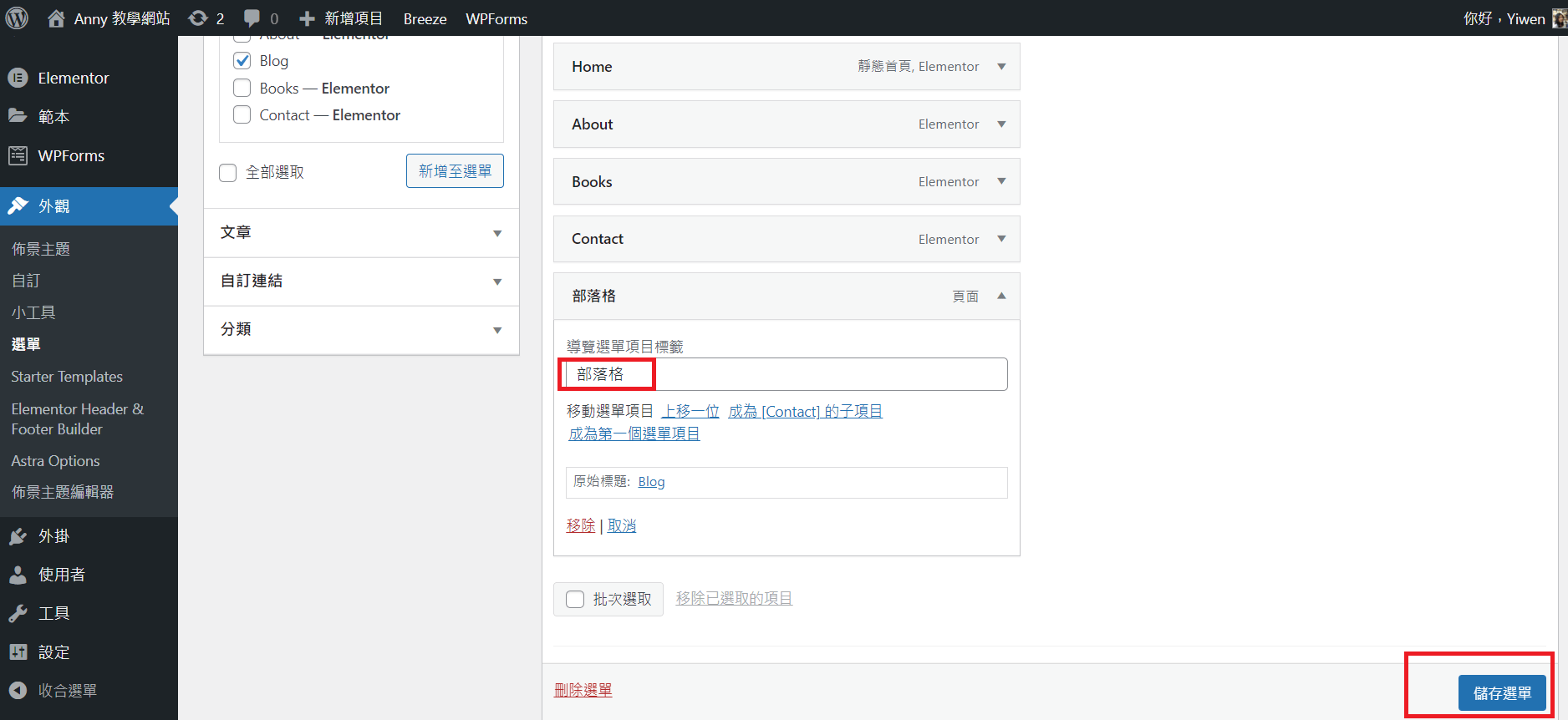The width and height of the screenshot is (1568, 720).
Task: Click the 刪除選單 link
Action: point(583,690)
